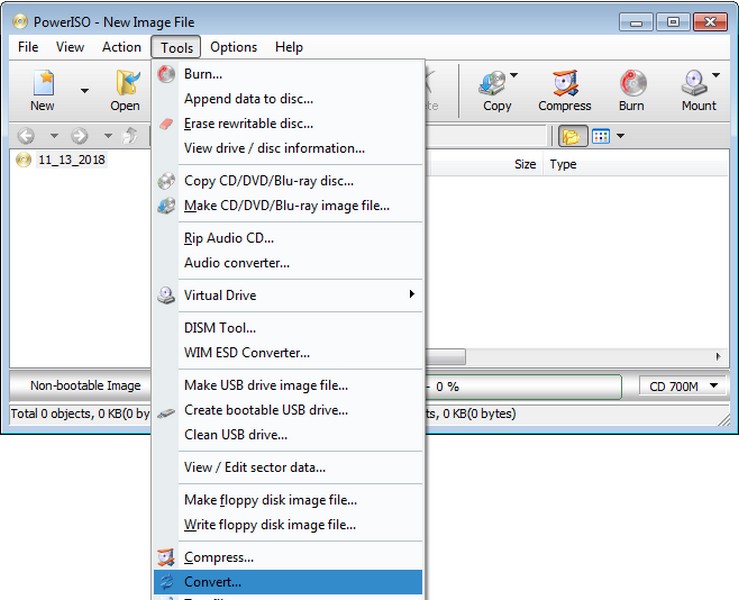Click the Type column header

563,164
